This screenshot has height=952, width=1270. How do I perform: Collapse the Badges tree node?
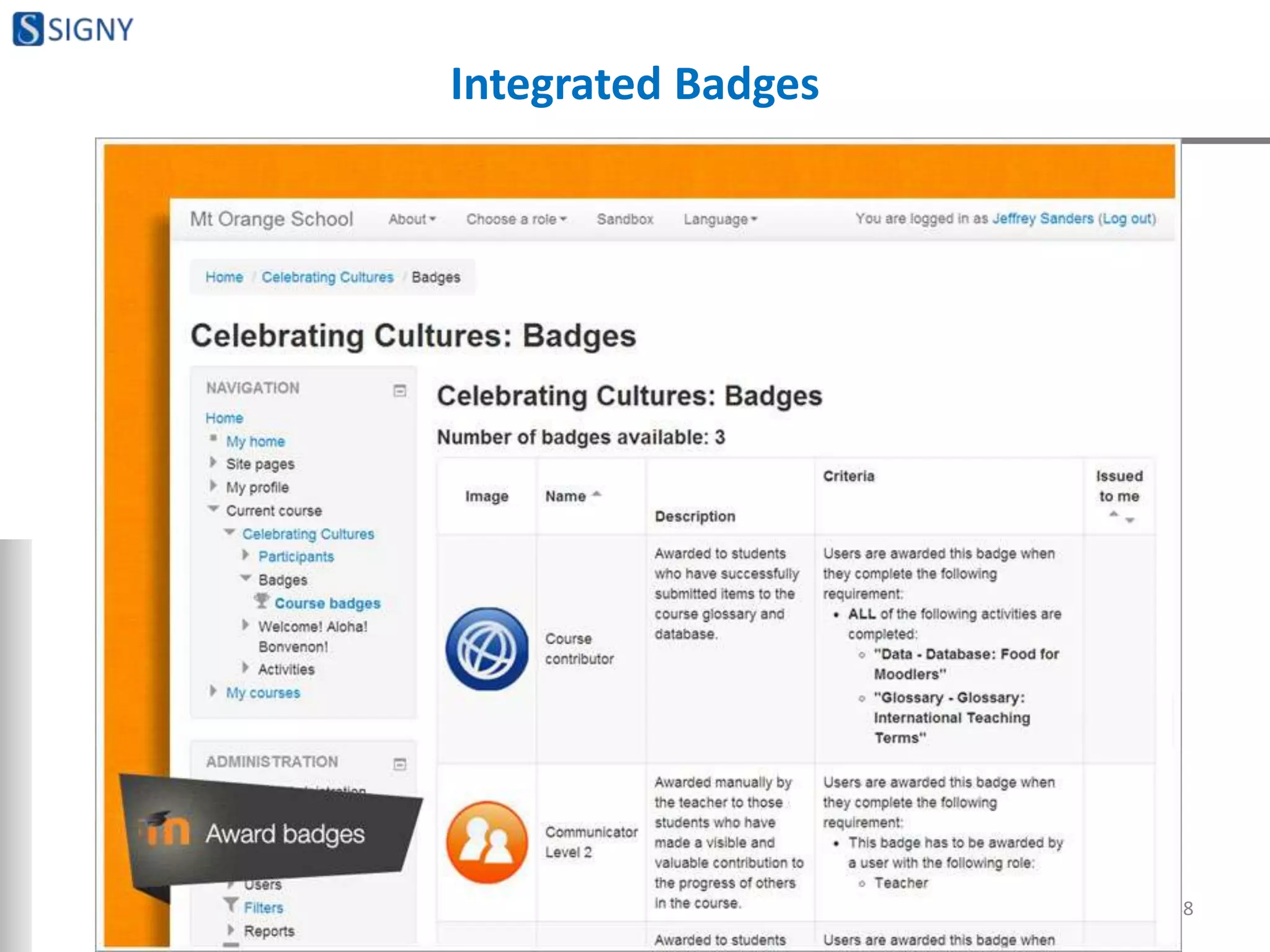(x=246, y=578)
